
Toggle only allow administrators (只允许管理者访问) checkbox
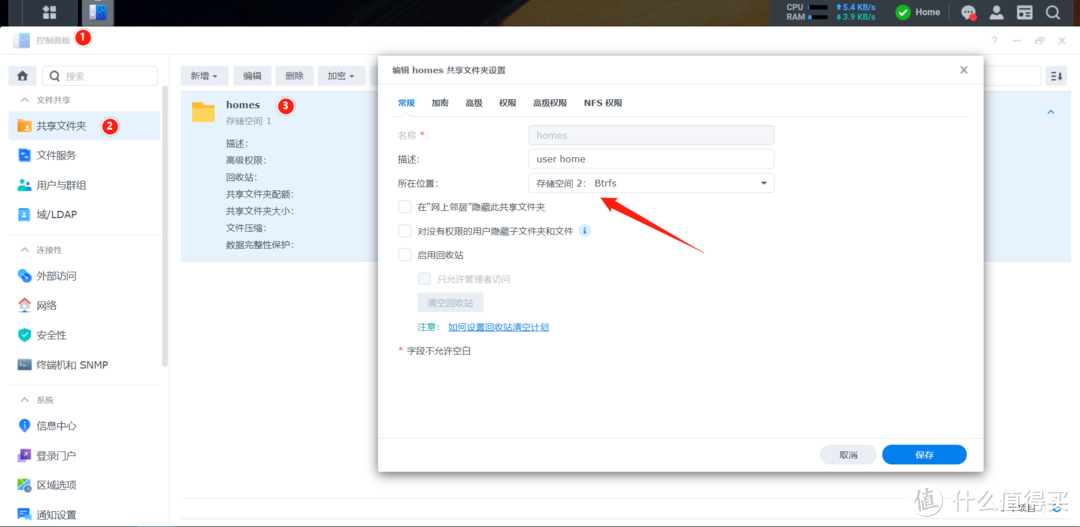[x=424, y=279]
